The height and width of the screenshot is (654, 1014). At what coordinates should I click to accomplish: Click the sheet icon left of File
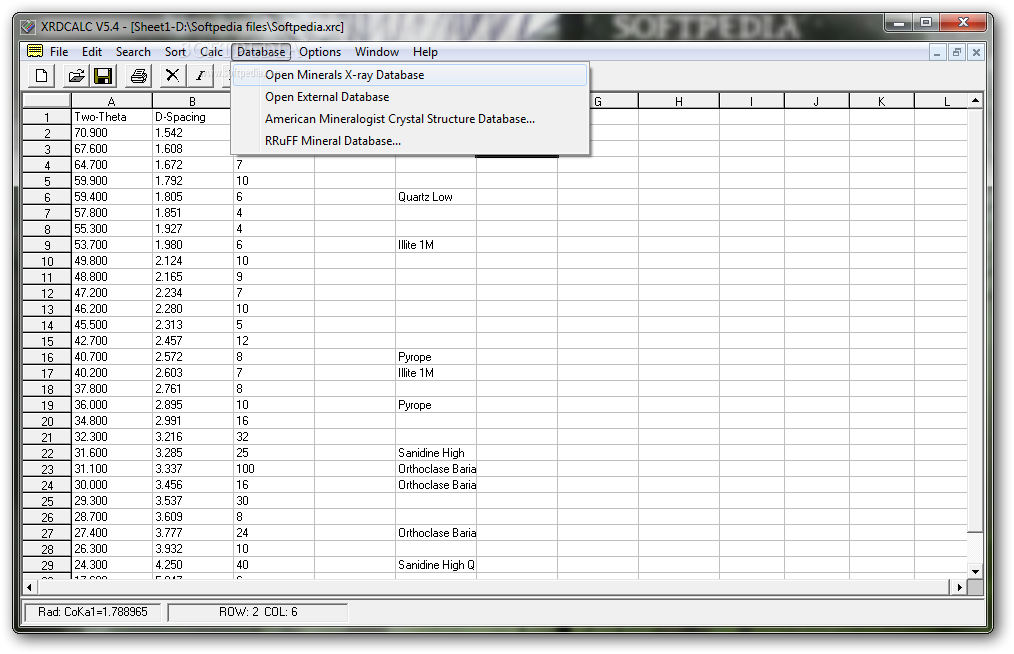(x=35, y=51)
